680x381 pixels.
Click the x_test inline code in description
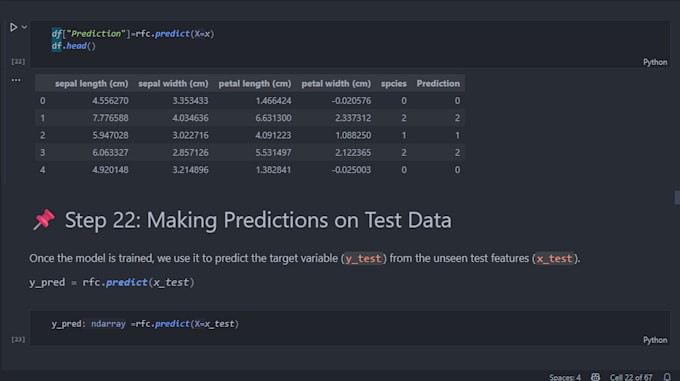click(x=555, y=259)
